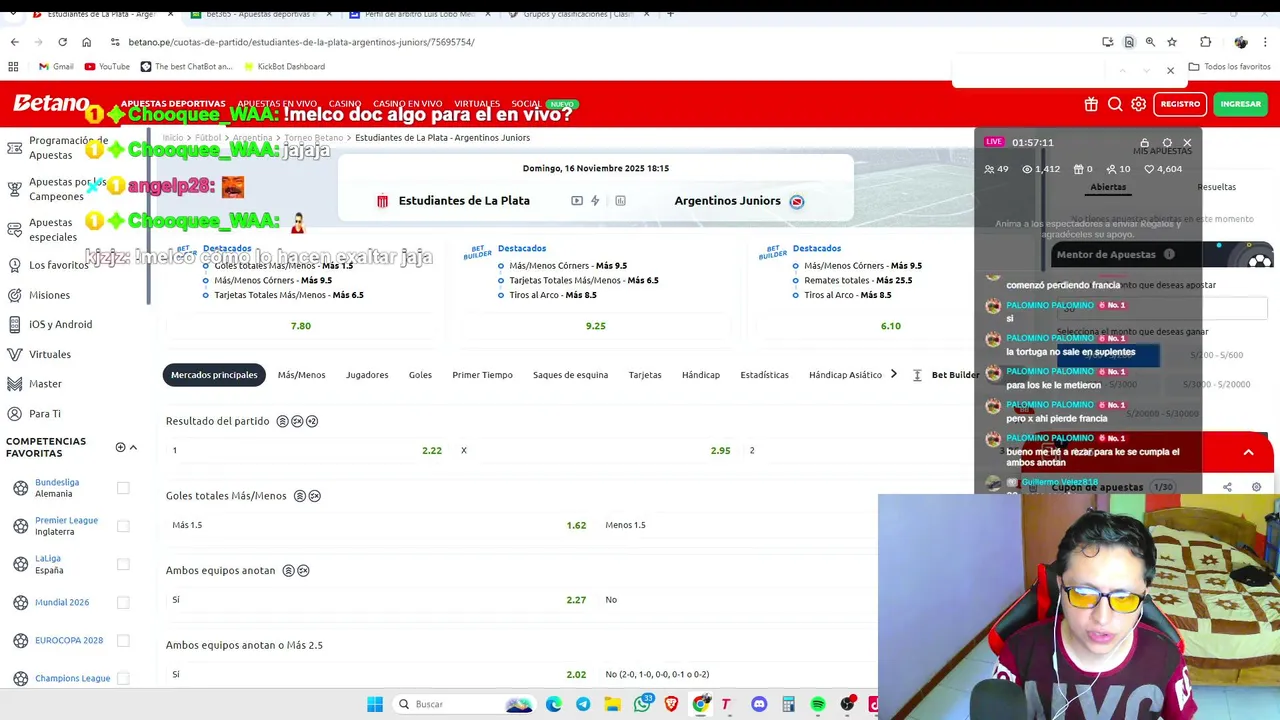This screenshot has width=1280, height=720.
Task: Click the browser address bar
Action: coord(600,42)
